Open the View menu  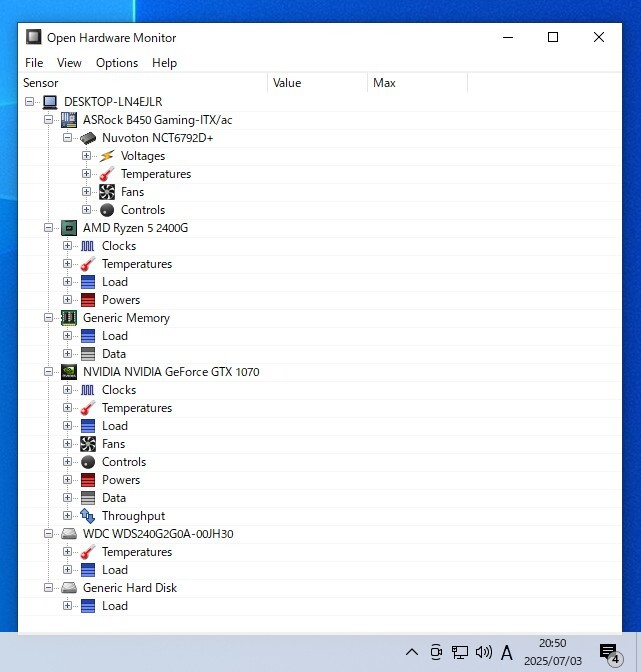click(x=69, y=63)
